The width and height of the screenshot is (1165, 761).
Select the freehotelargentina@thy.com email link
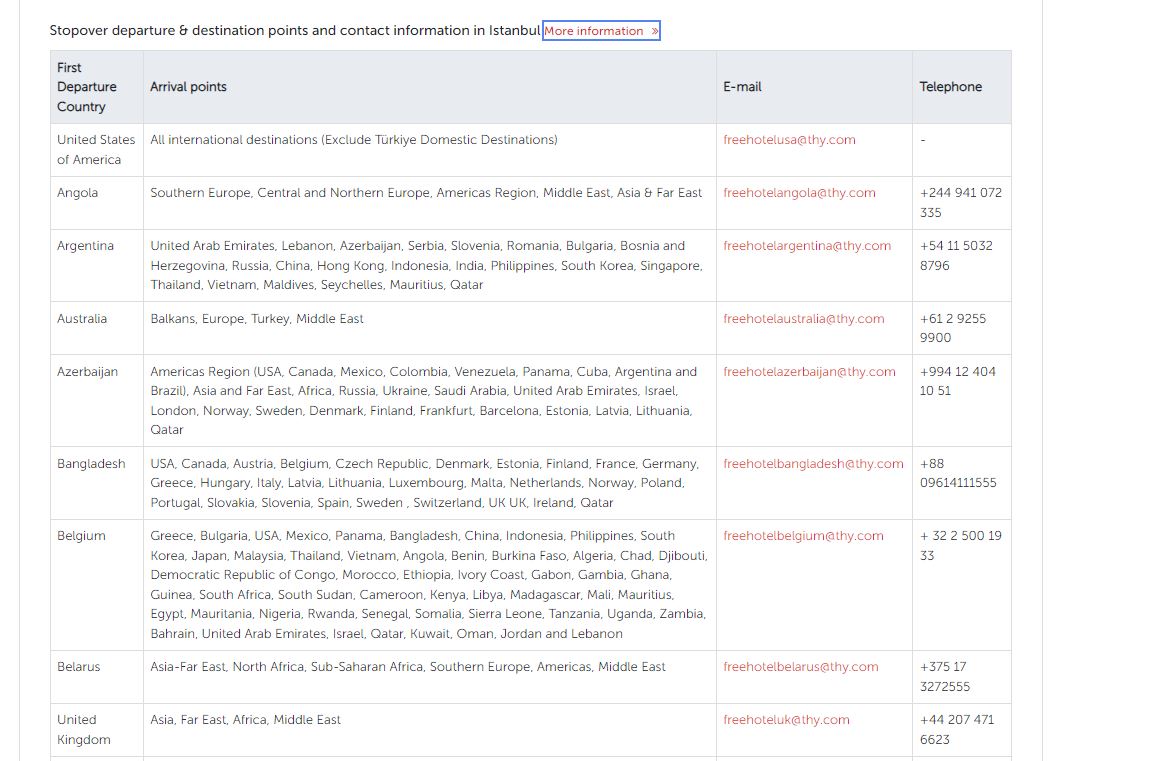pyautogui.click(x=806, y=246)
